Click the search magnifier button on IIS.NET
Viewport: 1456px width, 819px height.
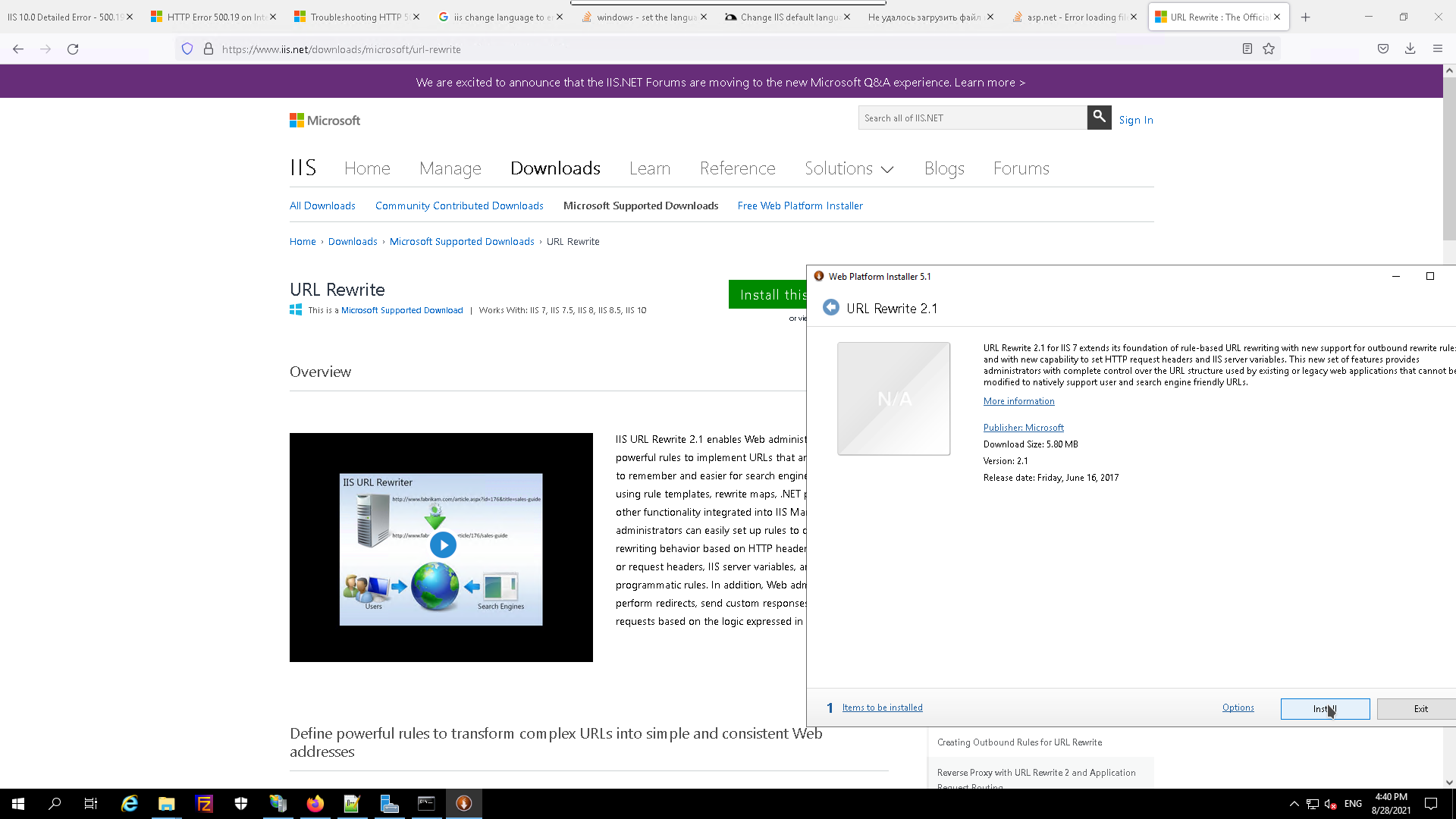1099,118
